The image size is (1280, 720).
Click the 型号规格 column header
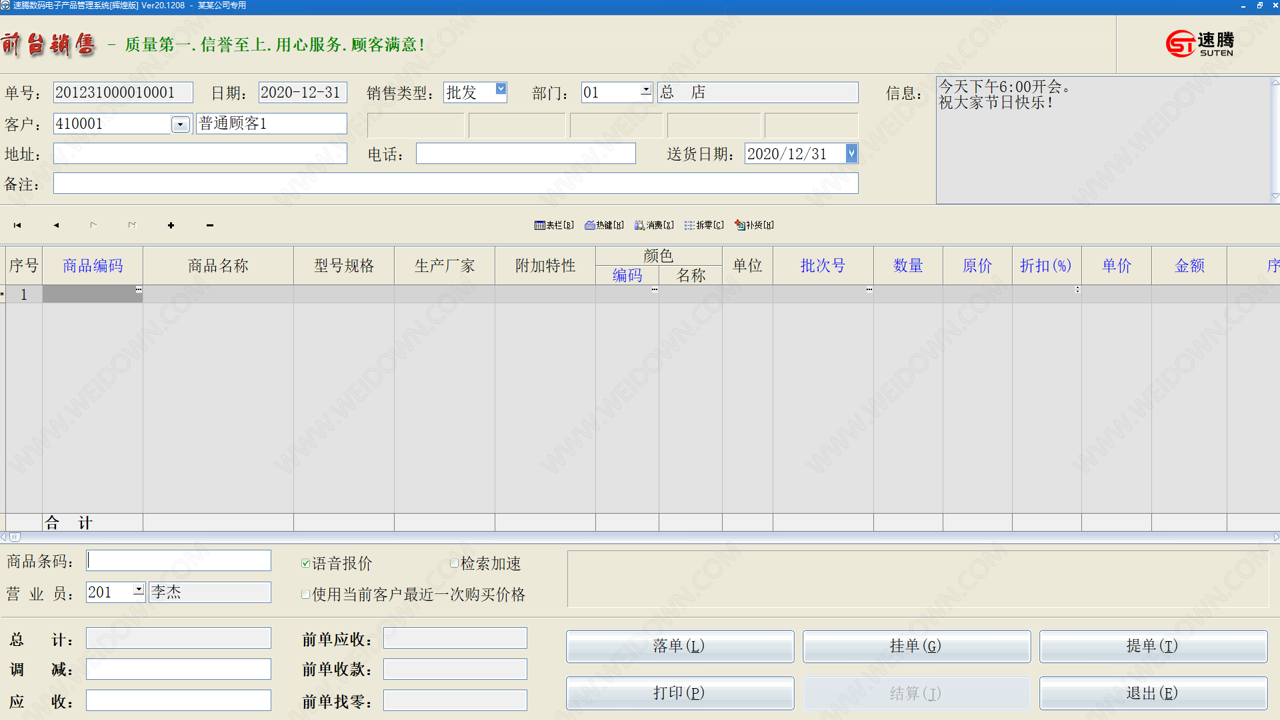[344, 266]
